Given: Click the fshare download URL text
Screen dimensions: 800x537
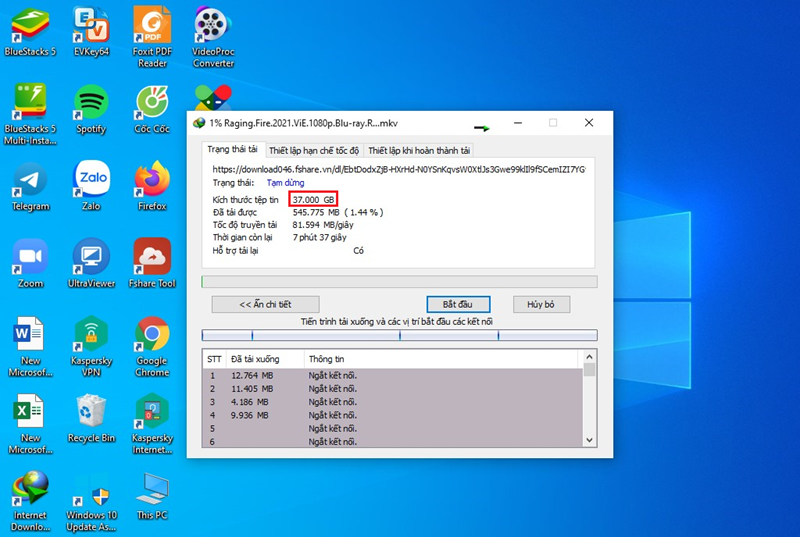Looking at the screenshot, I should 399,169.
